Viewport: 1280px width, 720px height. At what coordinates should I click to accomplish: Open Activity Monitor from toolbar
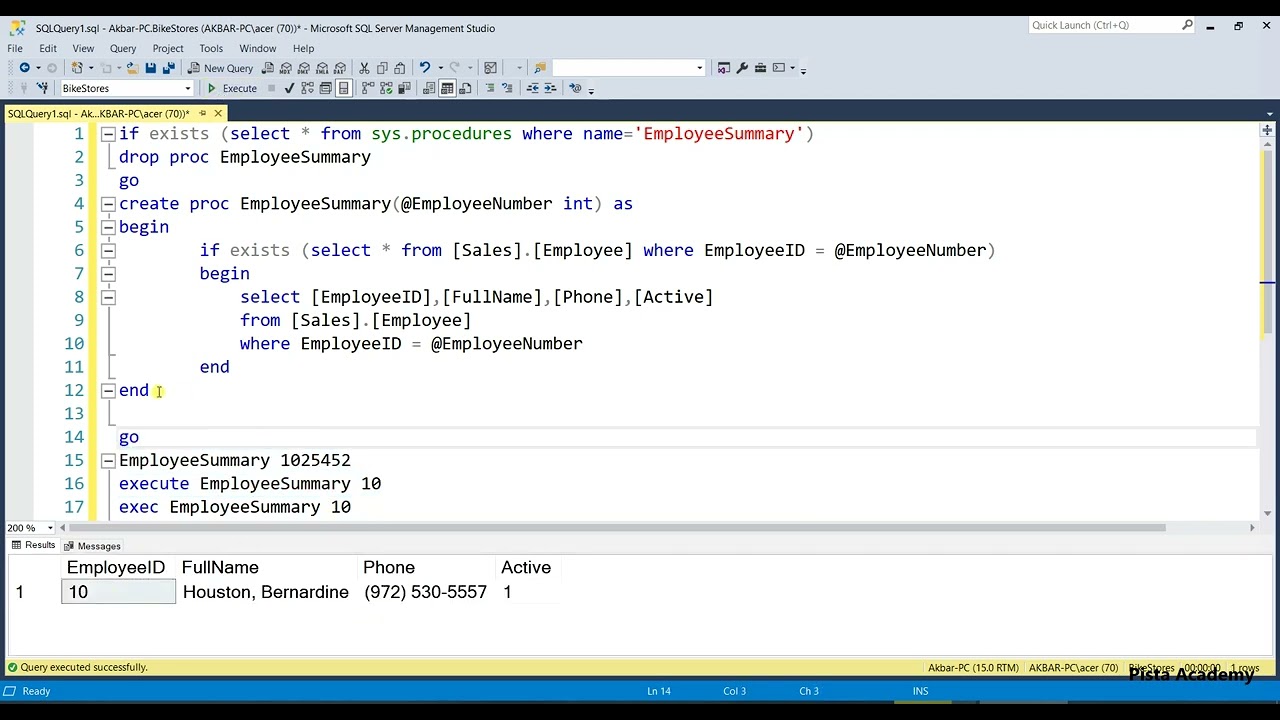[x=491, y=68]
